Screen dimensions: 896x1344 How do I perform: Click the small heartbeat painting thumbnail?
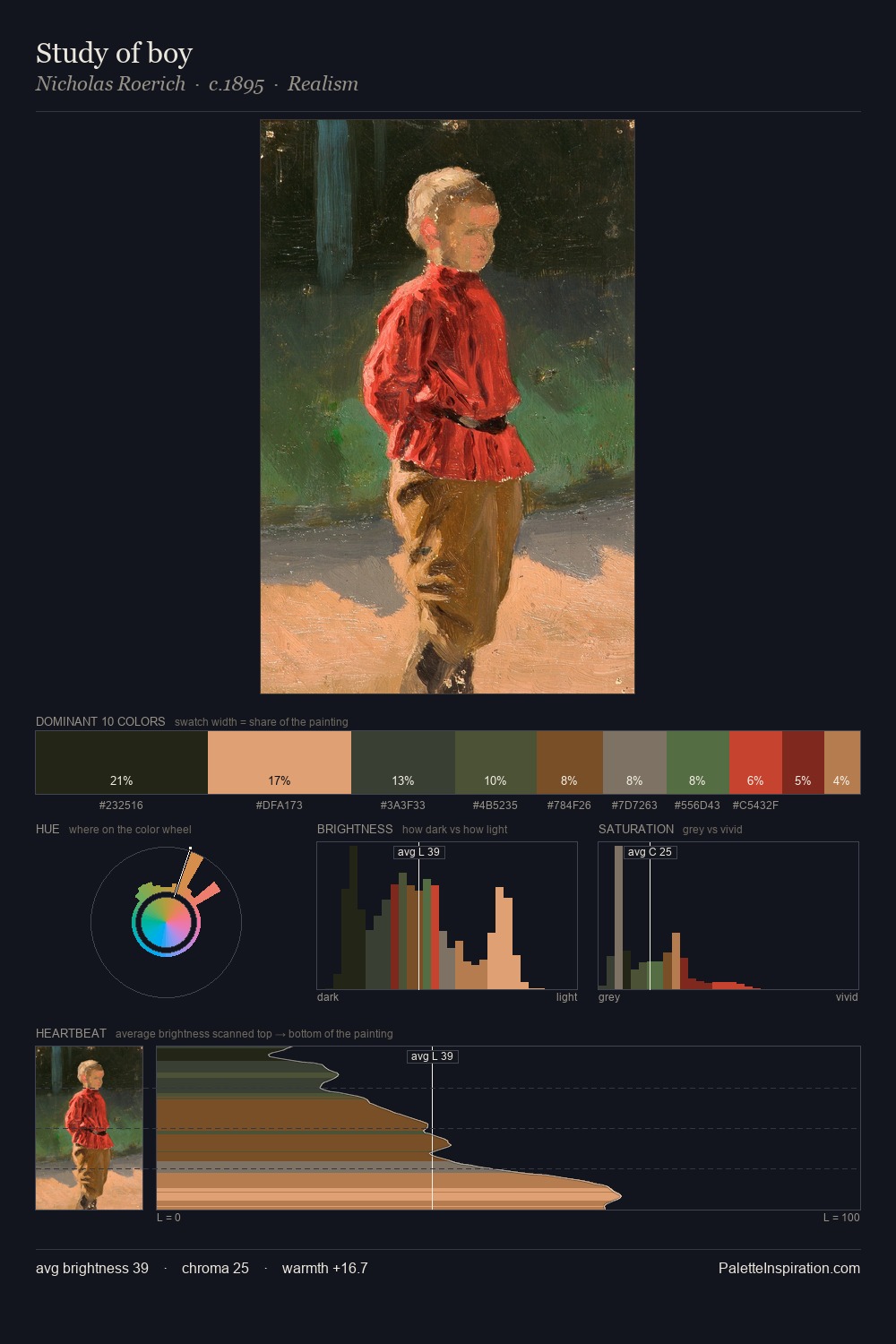[x=89, y=1127]
